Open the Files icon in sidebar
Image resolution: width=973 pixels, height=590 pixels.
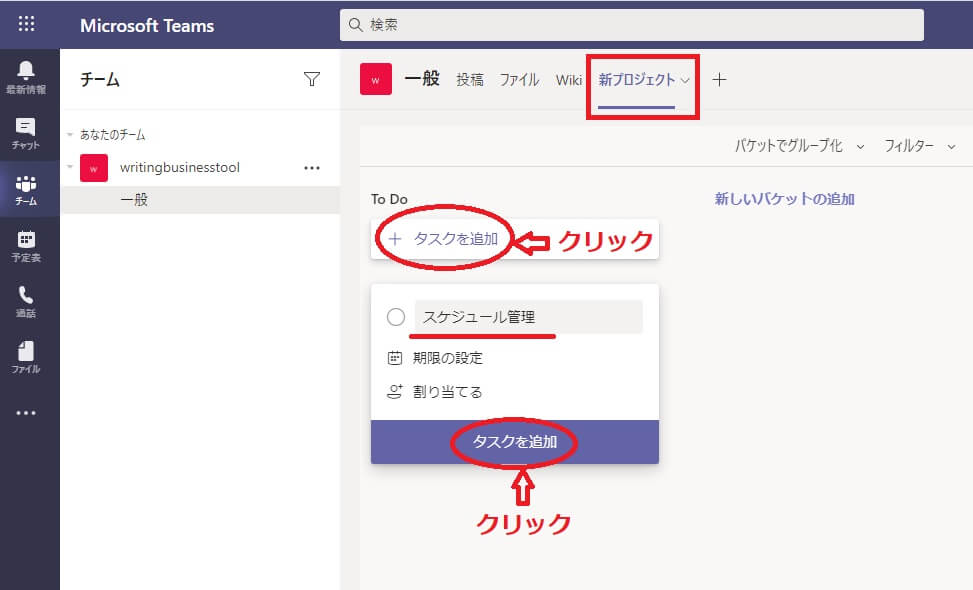pyautogui.click(x=26, y=356)
